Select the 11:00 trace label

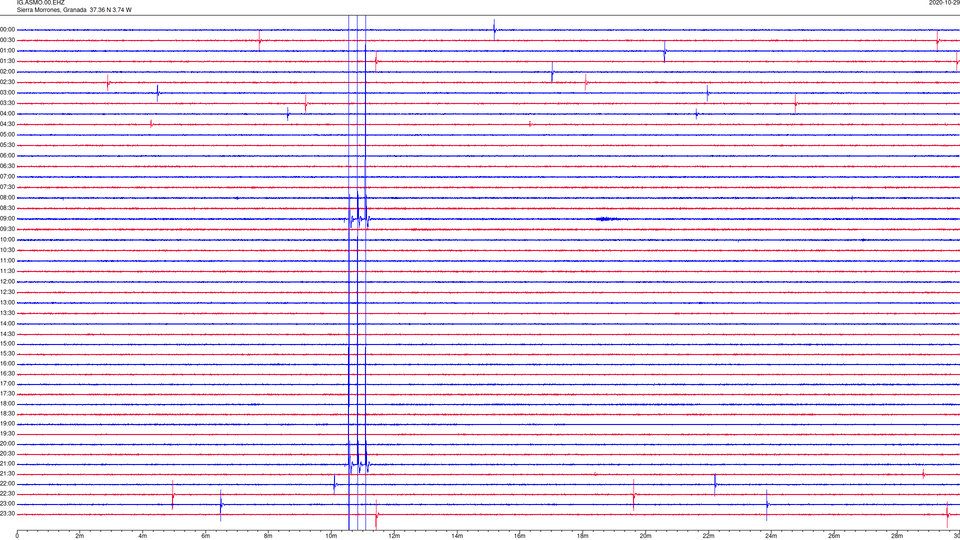tap(7, 260)
